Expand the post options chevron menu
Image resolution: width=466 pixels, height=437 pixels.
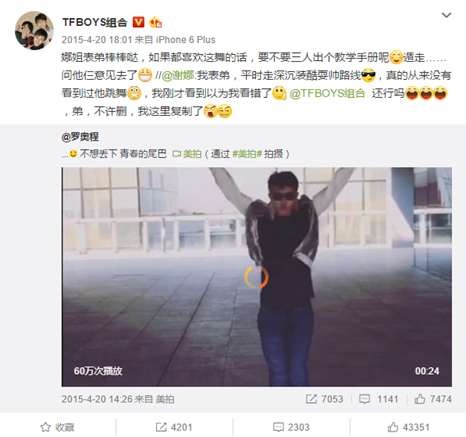[x=446, y=15]
